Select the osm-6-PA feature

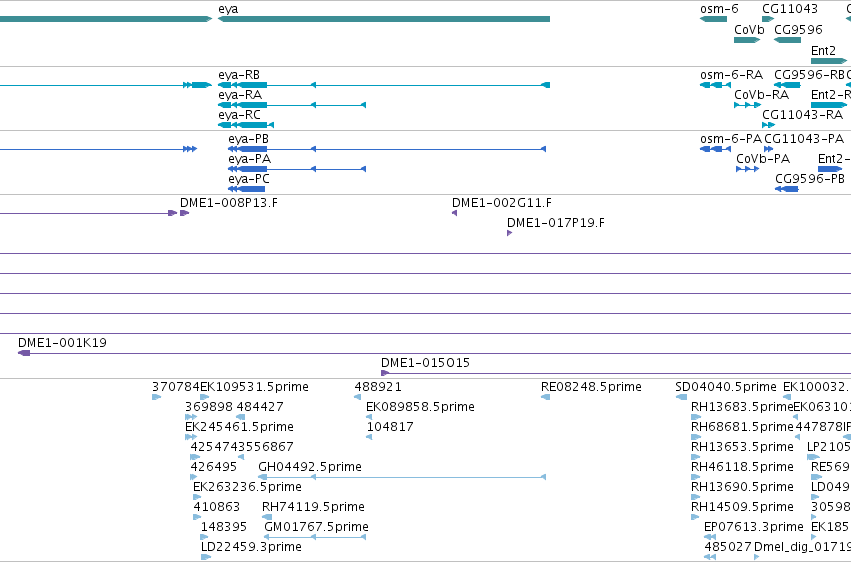tap(715, 149)
